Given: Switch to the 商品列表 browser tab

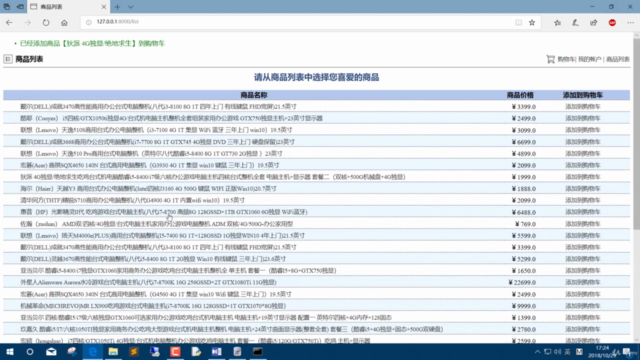Looking at the screenshot, I should pyautogui.click(x=68, y=7).
